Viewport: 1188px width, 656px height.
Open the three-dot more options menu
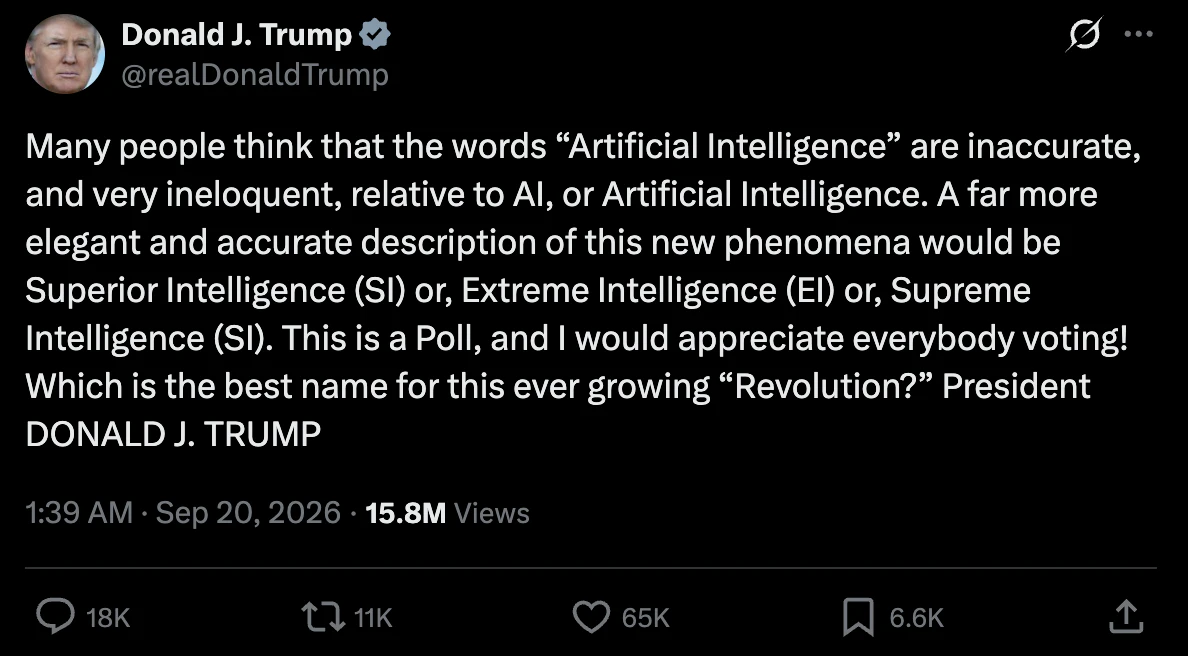1139,34
